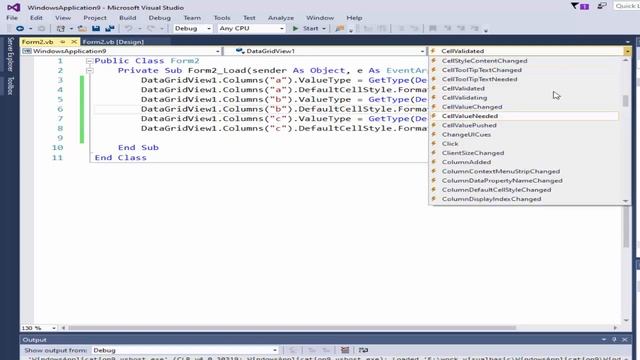Click the Open File folder icon
Viewport: 640px width, 360px height.
tap(82, 29)
